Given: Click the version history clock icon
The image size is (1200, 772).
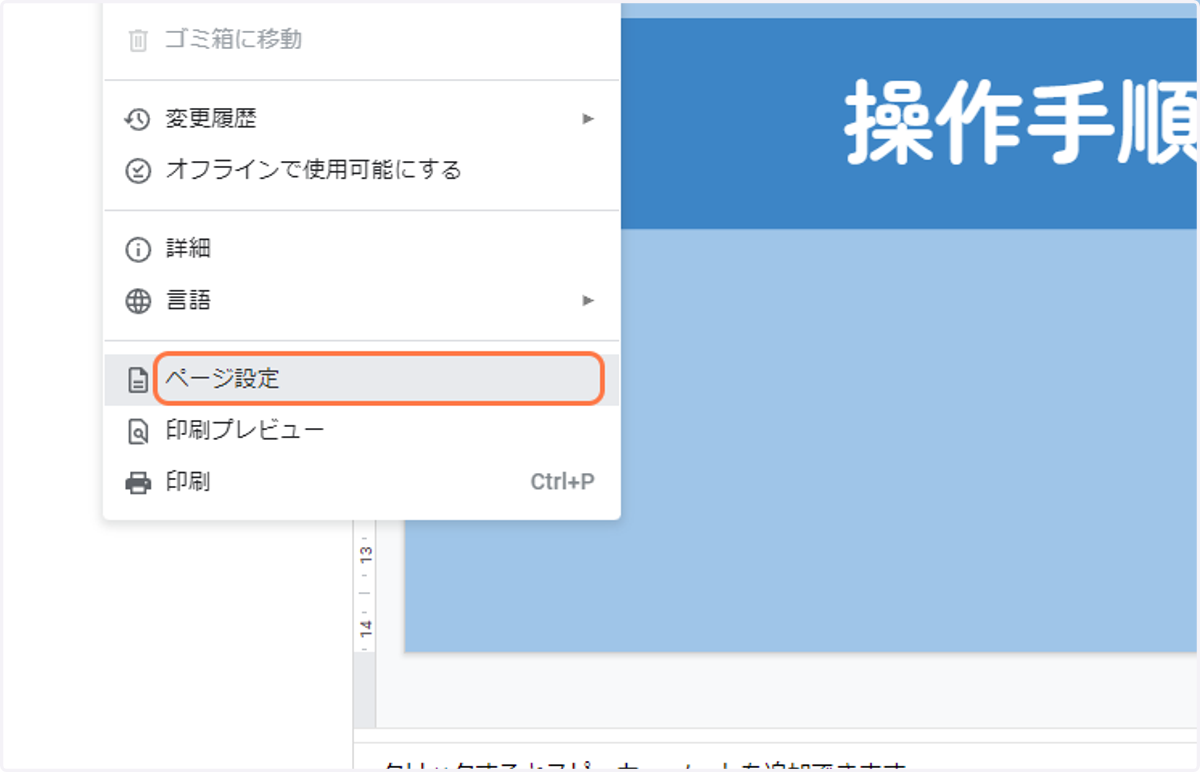Looking at the screenshot, I should [x=137, y=119].
